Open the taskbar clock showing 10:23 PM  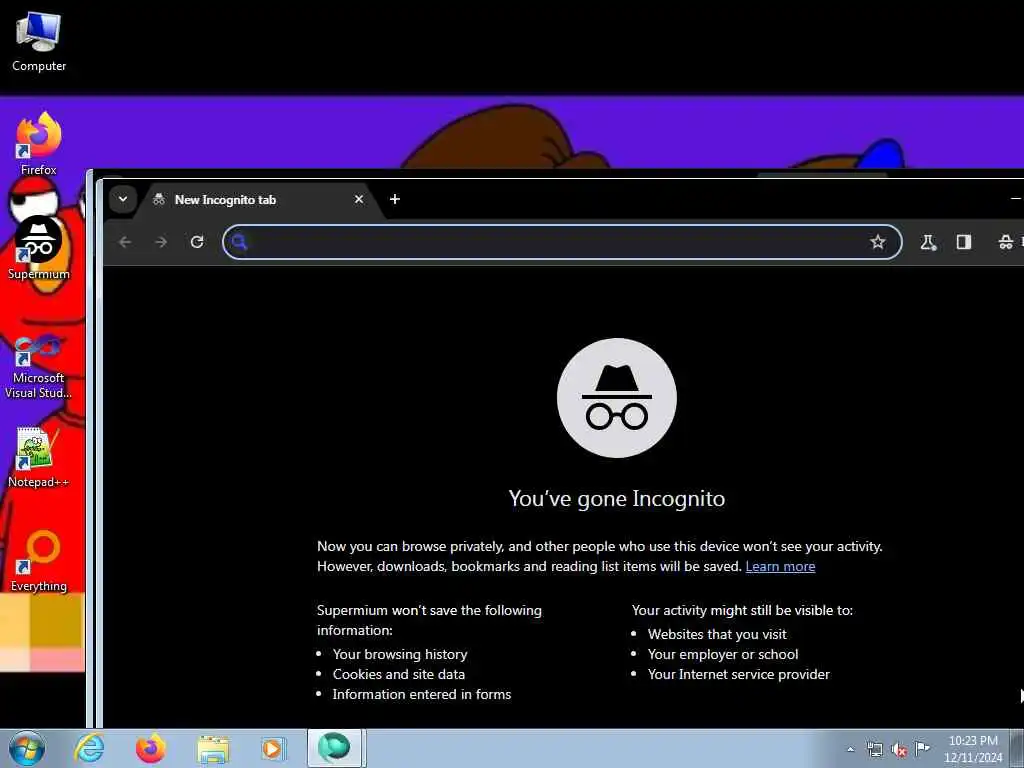coord(972,748)
